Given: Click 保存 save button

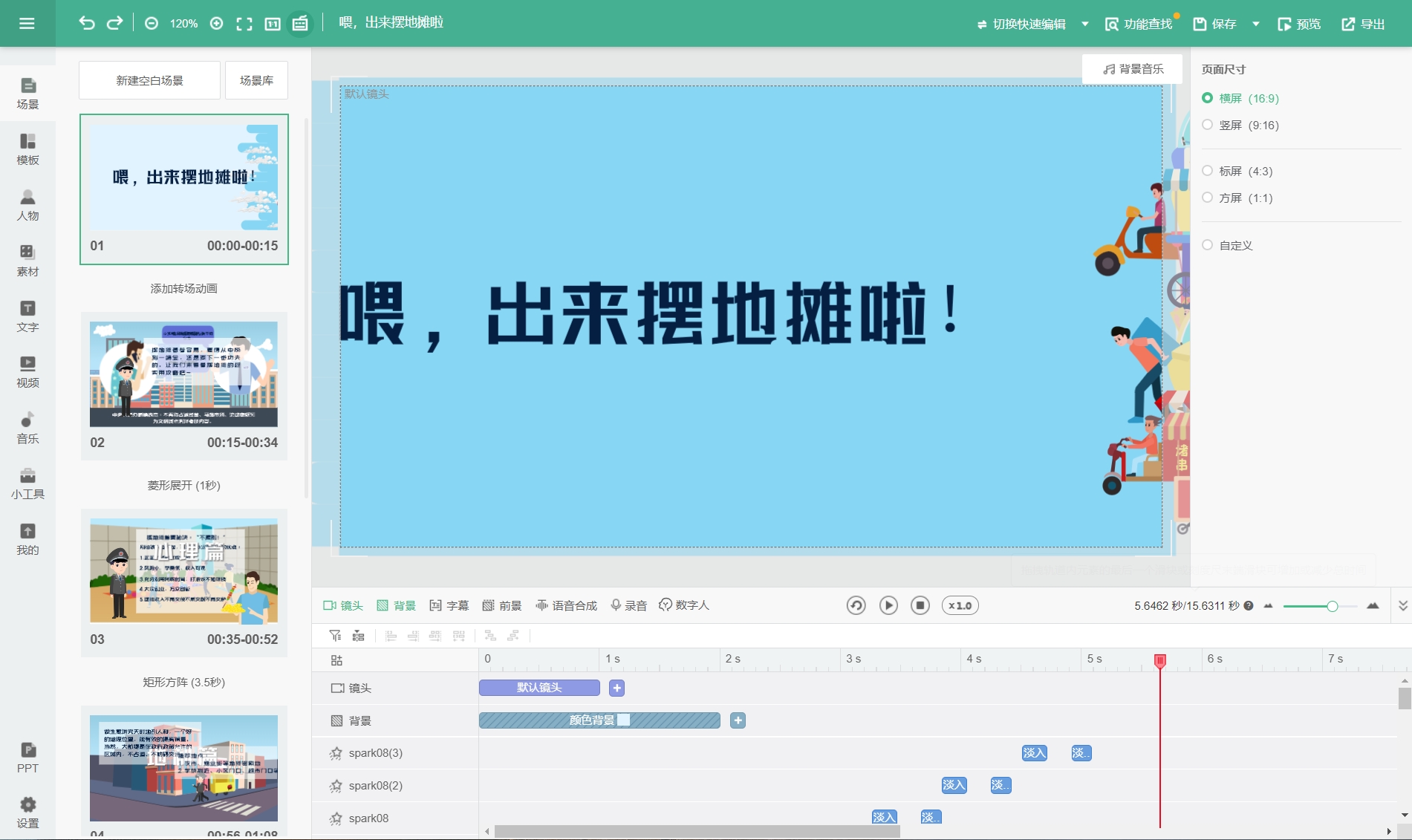Looking at the screenshot, I should 1214,24.
